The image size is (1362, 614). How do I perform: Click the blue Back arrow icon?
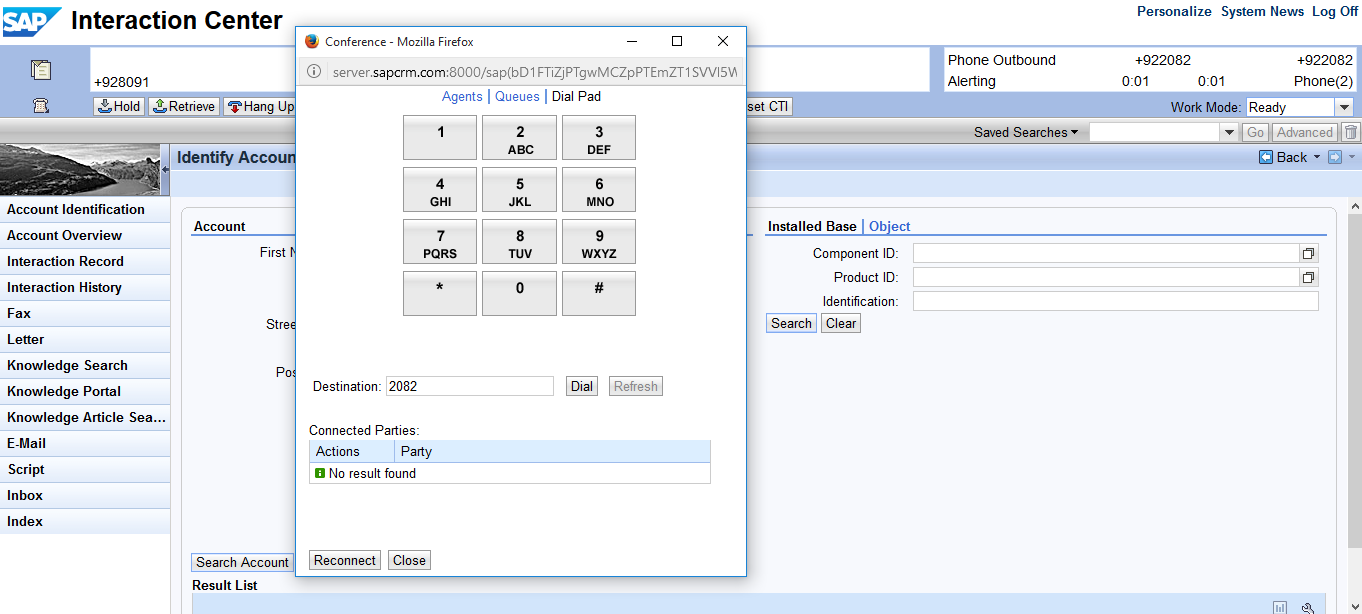click(x=1266, y=157)
